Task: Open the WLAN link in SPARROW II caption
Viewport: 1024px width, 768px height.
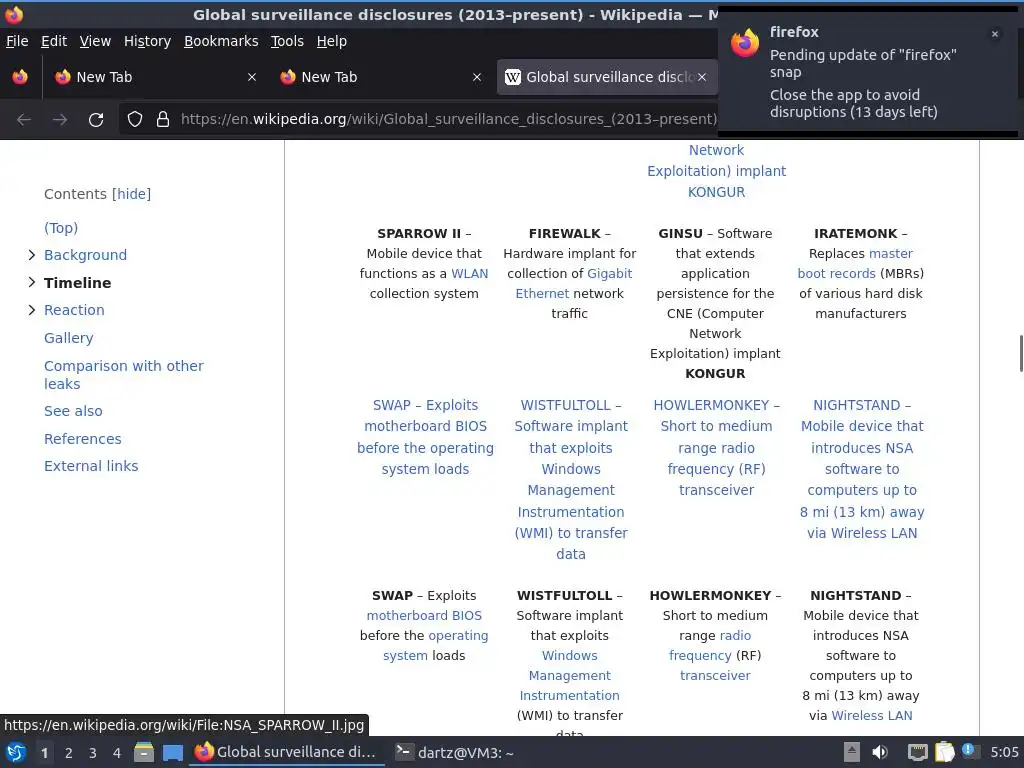Action: 470,274
